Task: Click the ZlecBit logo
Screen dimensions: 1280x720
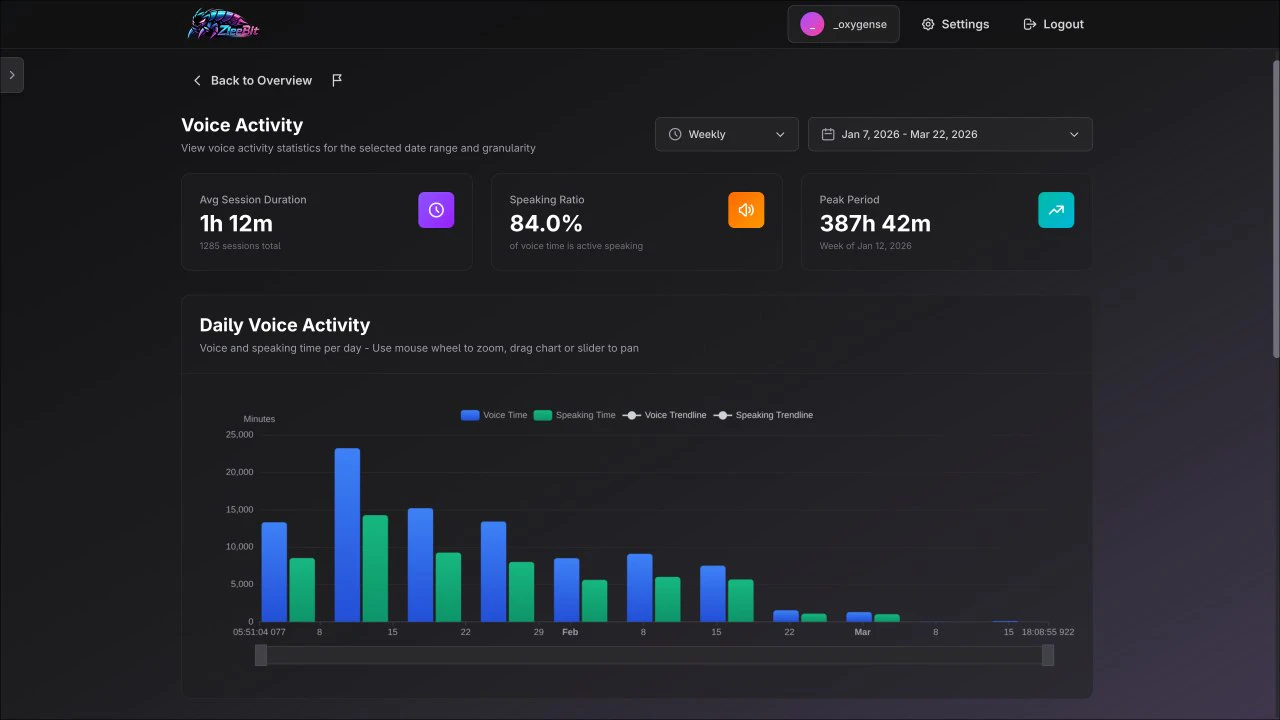Action: (x=222, y=24)
